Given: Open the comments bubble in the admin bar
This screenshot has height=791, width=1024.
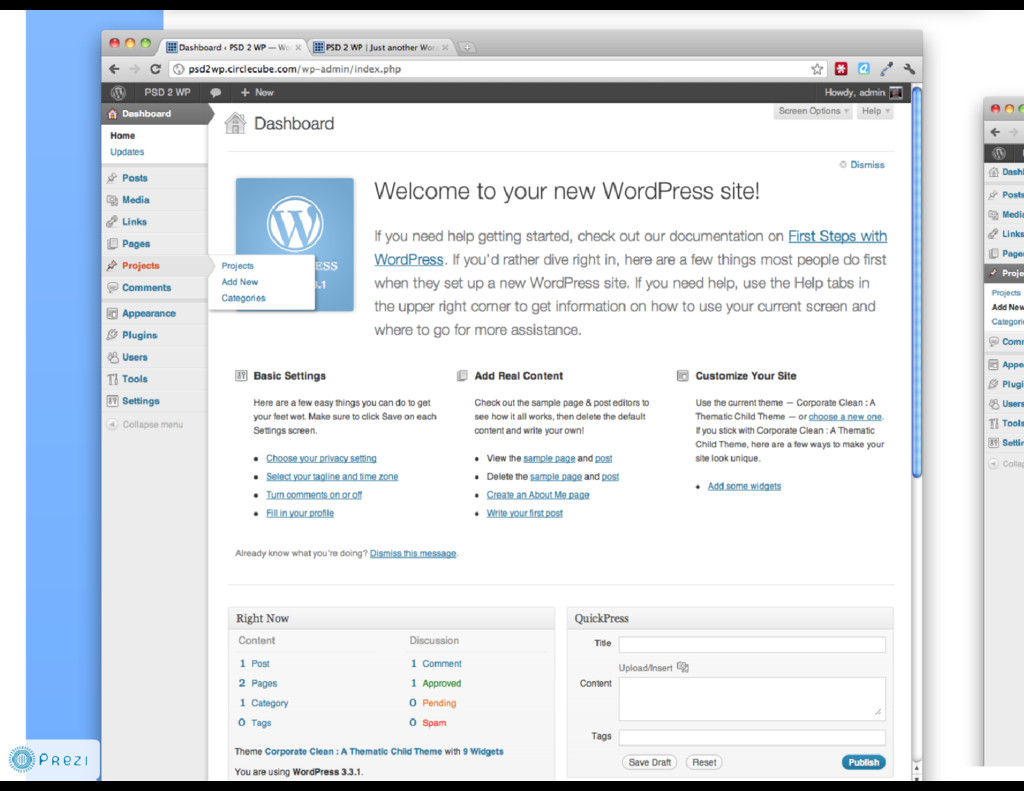Looking at the screenshot, I should pyautogui.click(x=215, y=93).
